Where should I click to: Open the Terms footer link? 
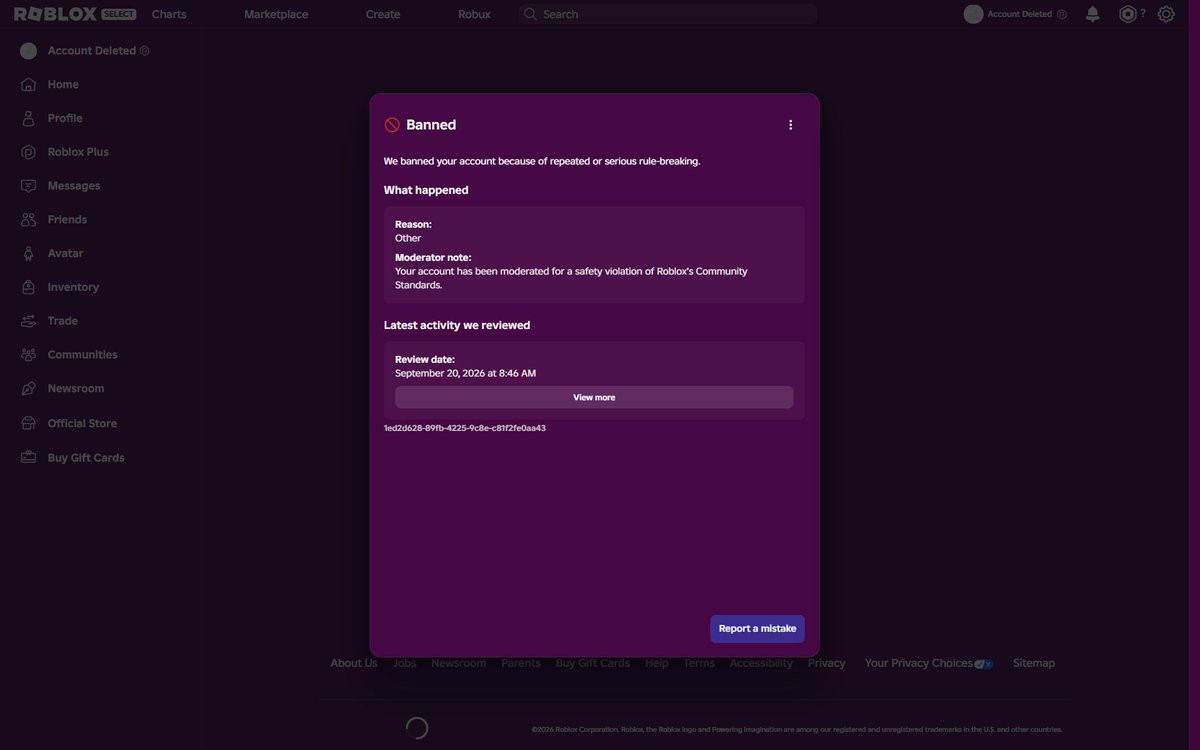pyautogui.click(x=699, y=663)
